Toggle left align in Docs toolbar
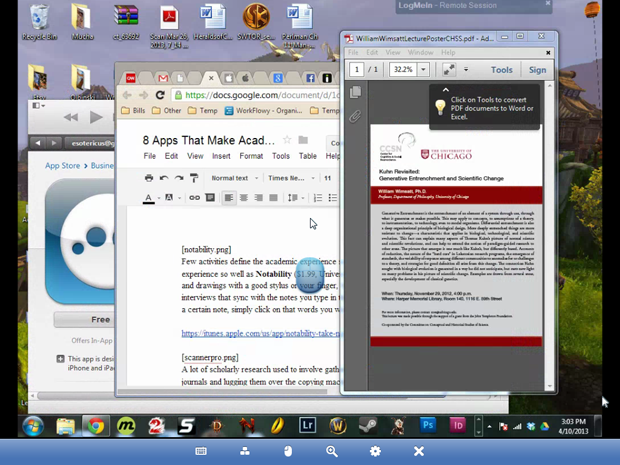 pyautogui.click(x=229, y=198)
